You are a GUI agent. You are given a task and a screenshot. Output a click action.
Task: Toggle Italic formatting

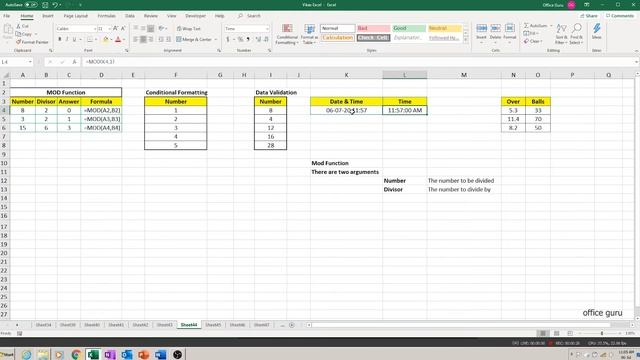click(67, 40)
